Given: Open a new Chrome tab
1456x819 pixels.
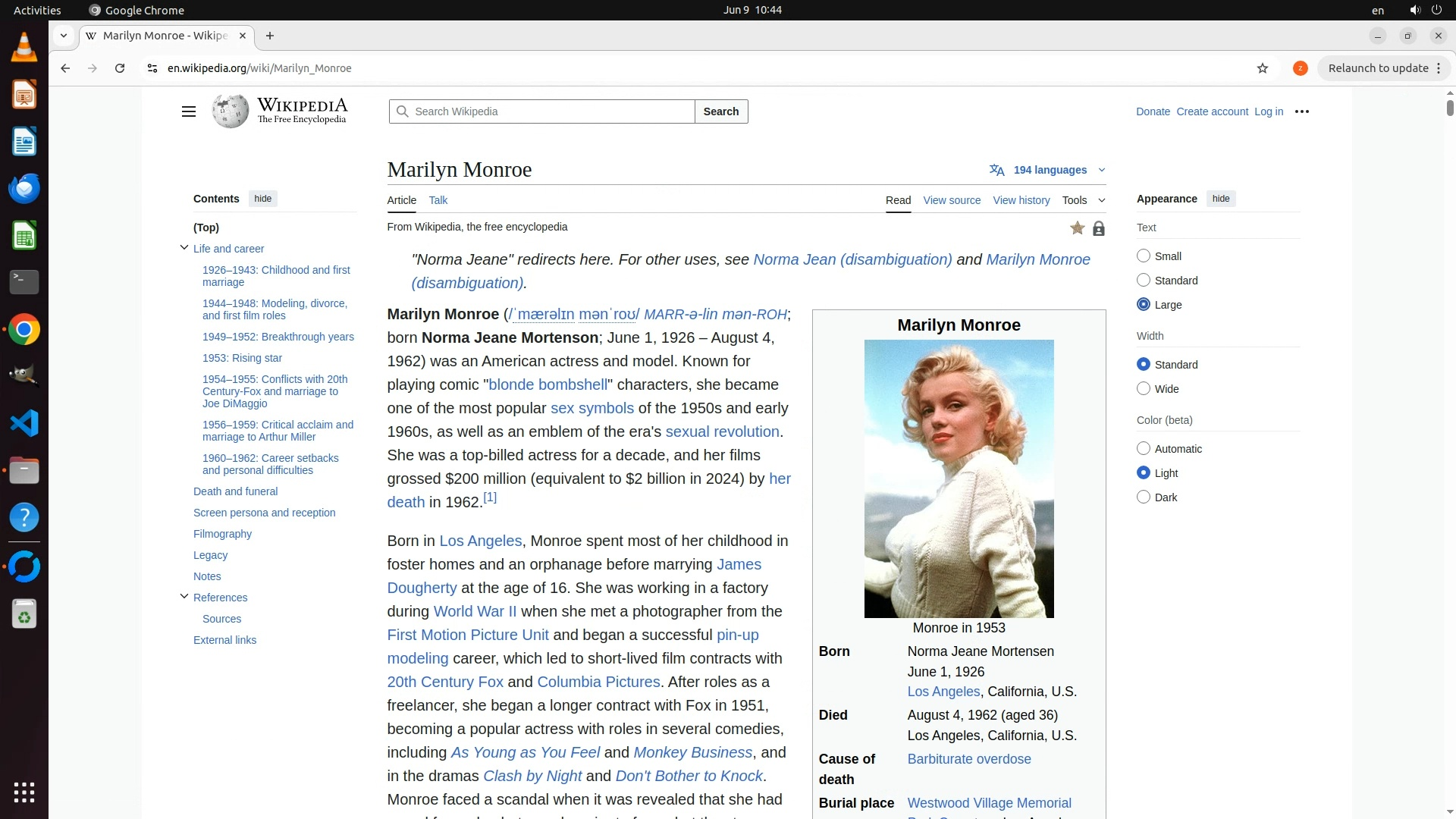Looking at the screenshot, I should coord(270,36).
